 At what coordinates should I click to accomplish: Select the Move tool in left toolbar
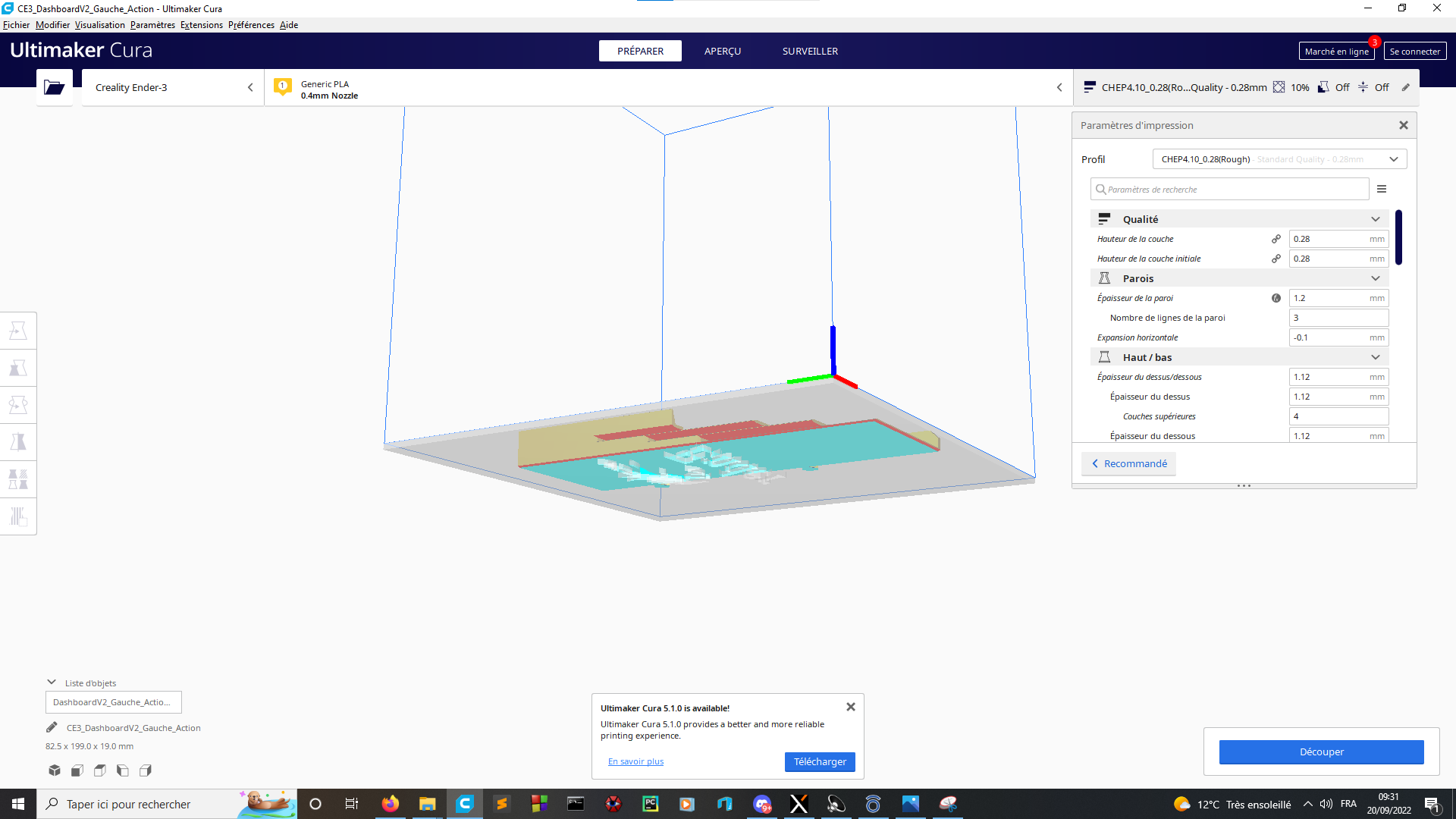pyautogui.click(x=18, y=331)
